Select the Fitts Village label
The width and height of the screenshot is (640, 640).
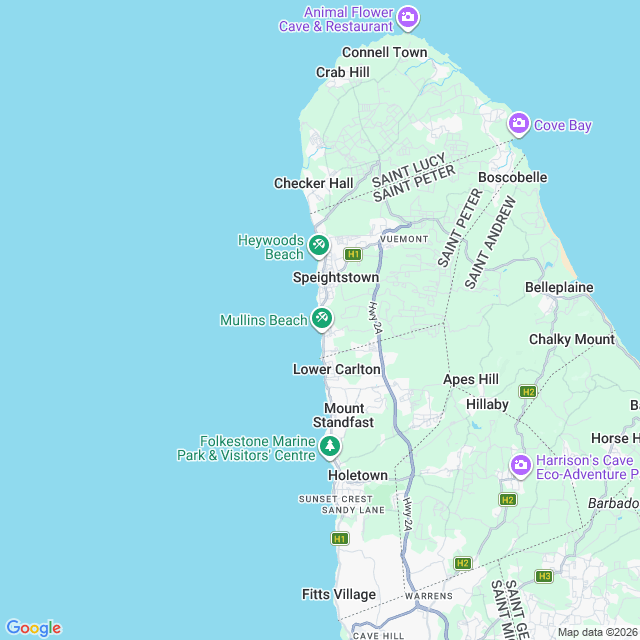pyautogui.click(x=339, y=595)
